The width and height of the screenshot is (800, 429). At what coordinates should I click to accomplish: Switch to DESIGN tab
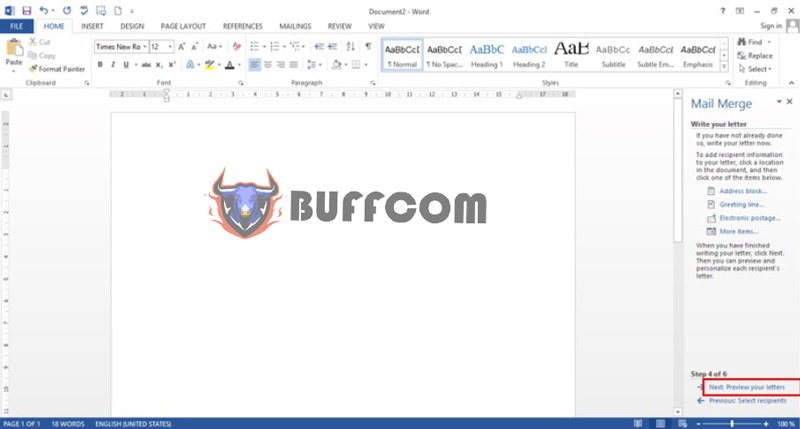click(x=132, y=26)
